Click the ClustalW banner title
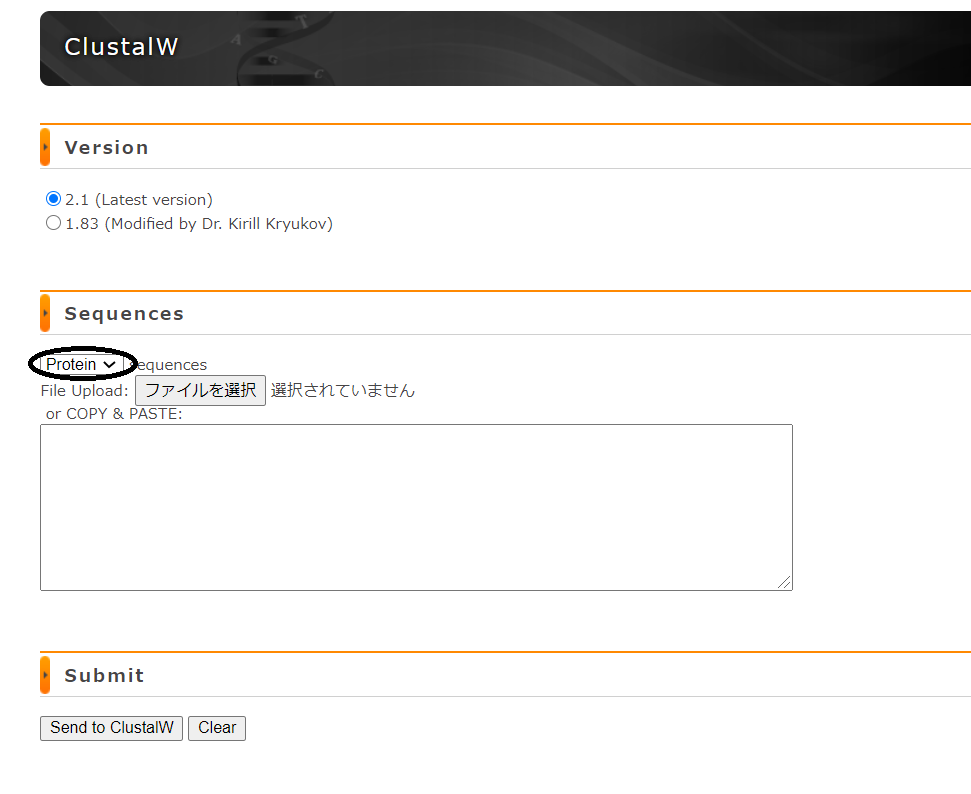The height and width of the screenshot is (794, 971). 121,47
